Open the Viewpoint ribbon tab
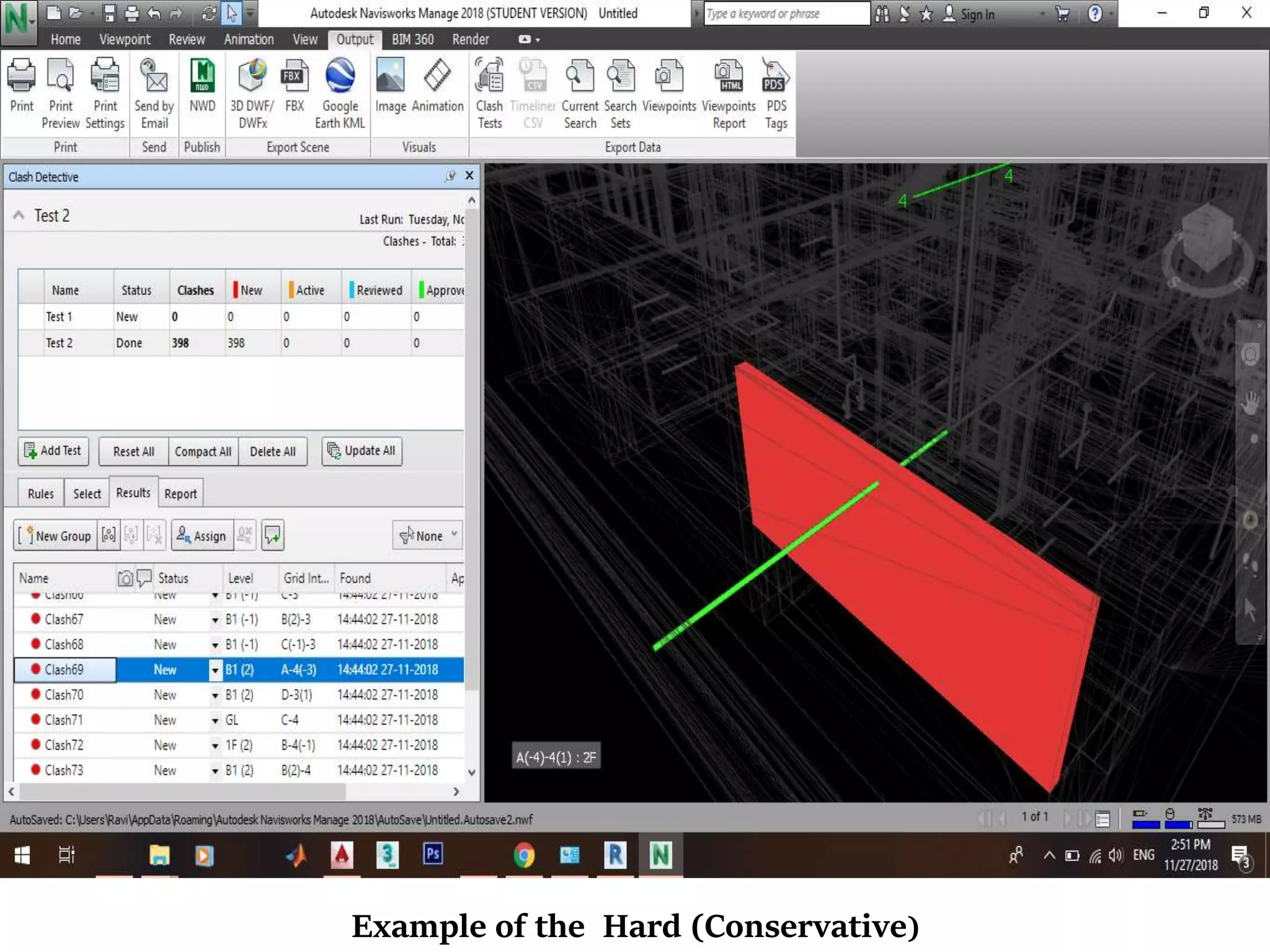This screenshot has height=952, width=1270. pos(125,40)
